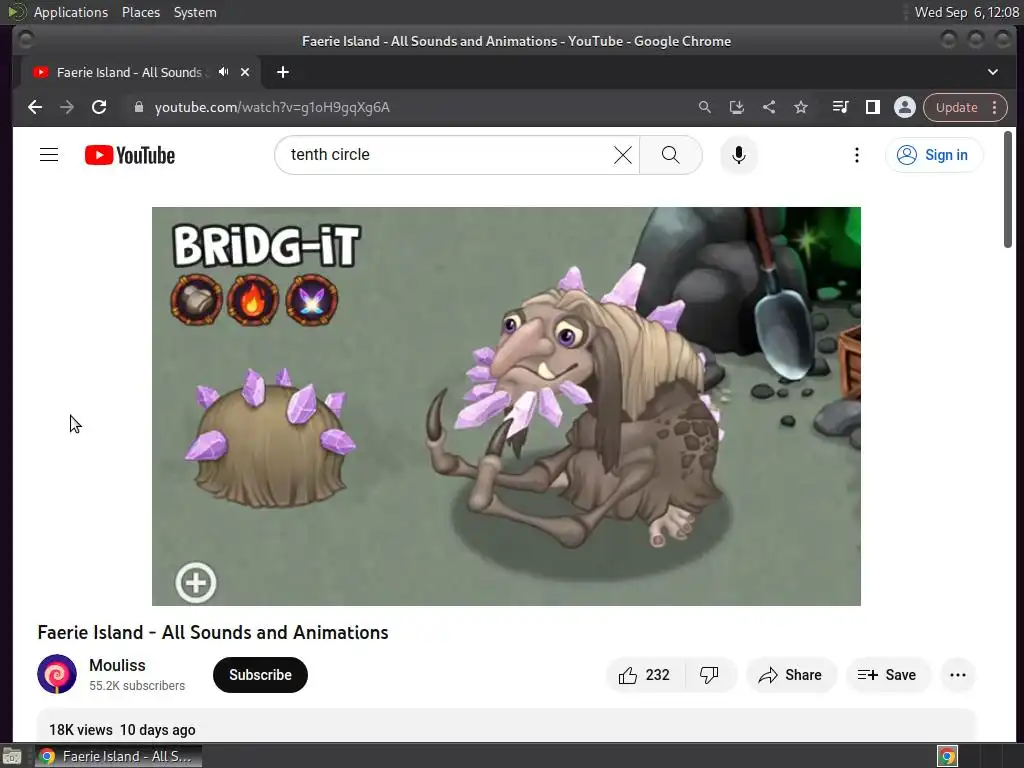Open Chrome three-dot menu

coord(995,107)
